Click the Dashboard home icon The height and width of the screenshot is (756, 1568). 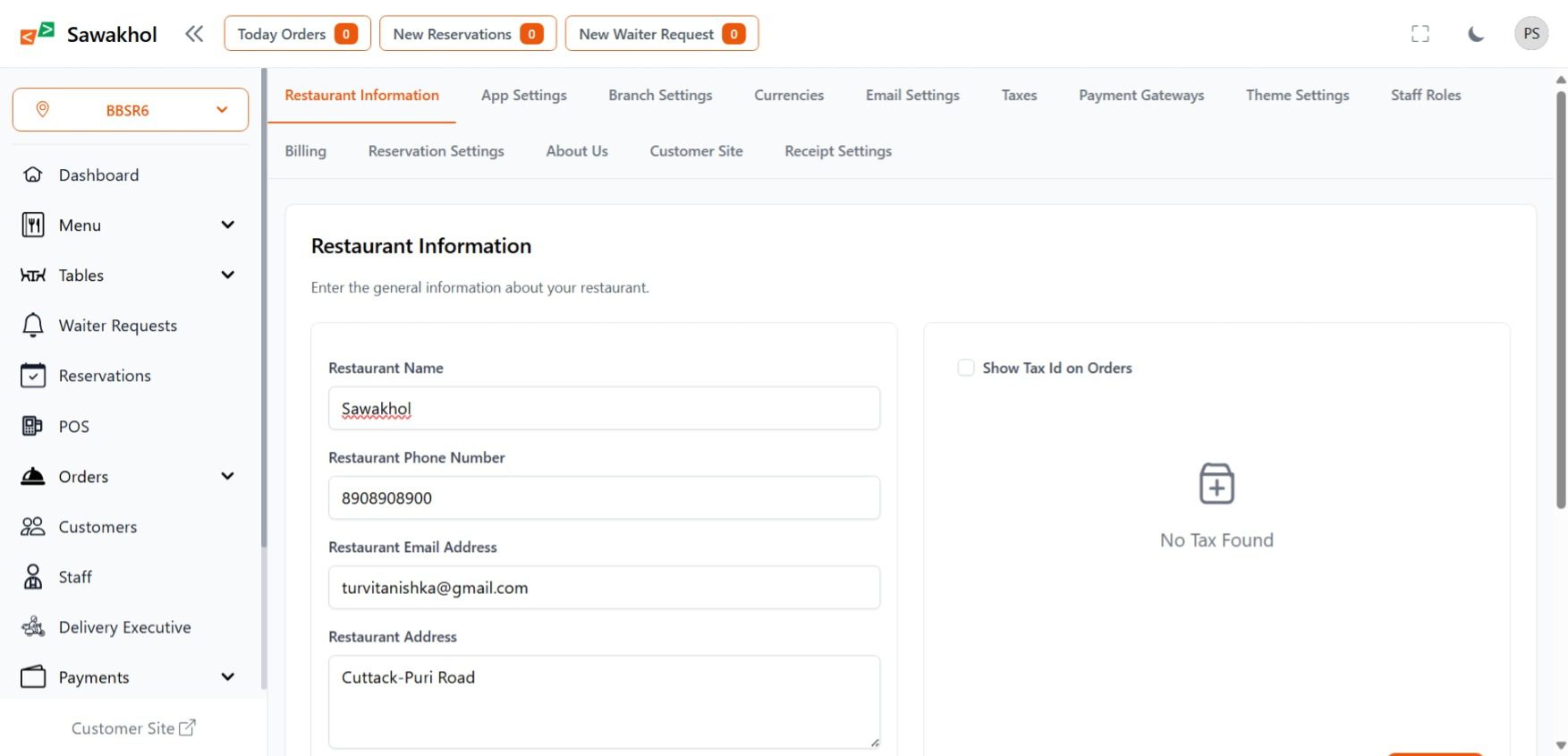click(33, 175)
